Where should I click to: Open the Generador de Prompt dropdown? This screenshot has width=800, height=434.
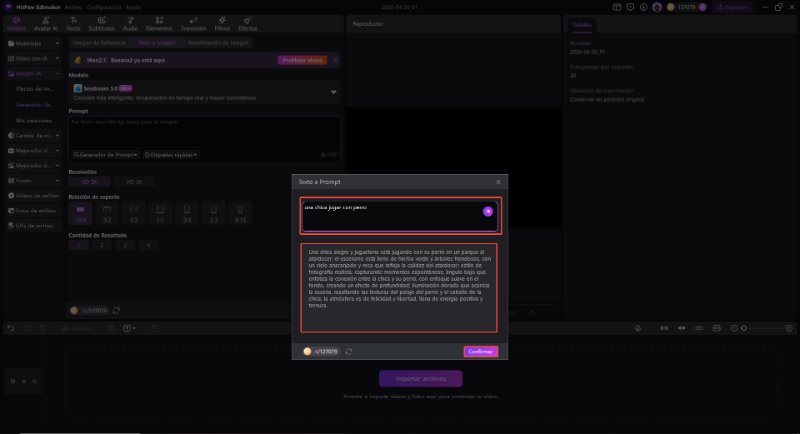(x=105, y=154)
